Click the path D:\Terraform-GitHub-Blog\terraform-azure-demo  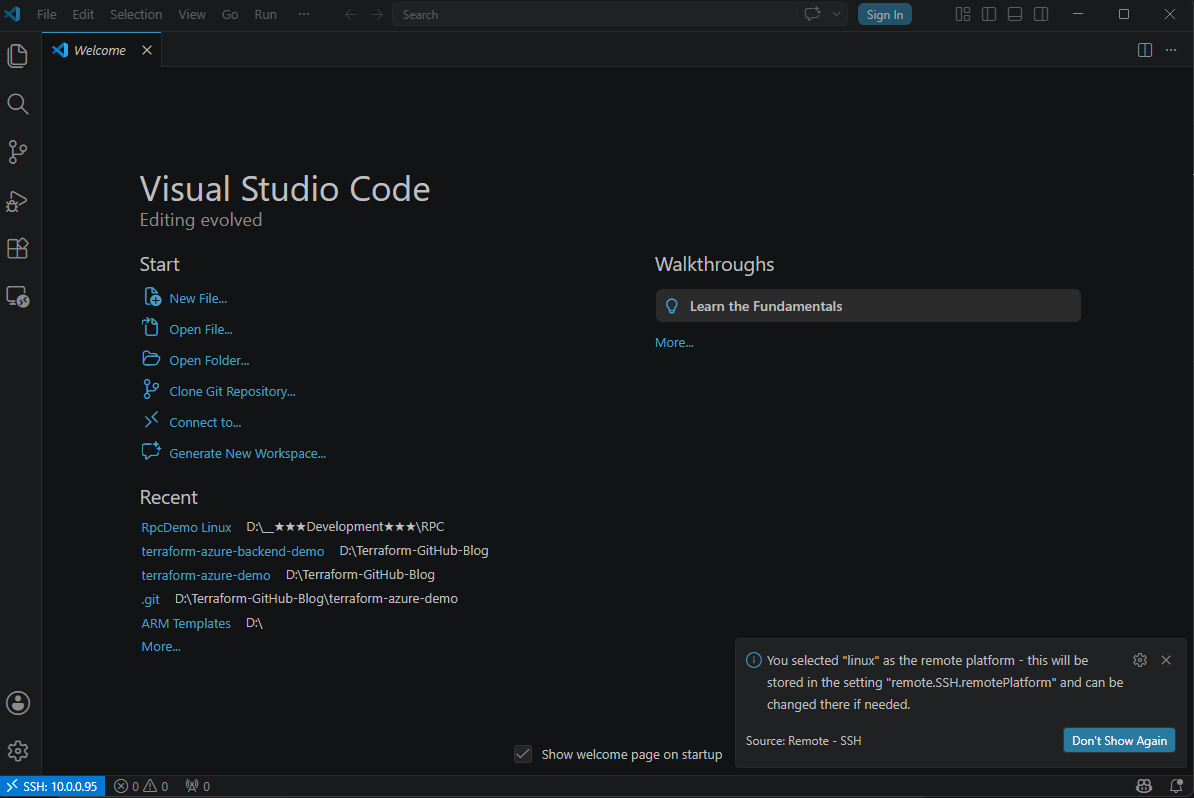tap(316, 598)
